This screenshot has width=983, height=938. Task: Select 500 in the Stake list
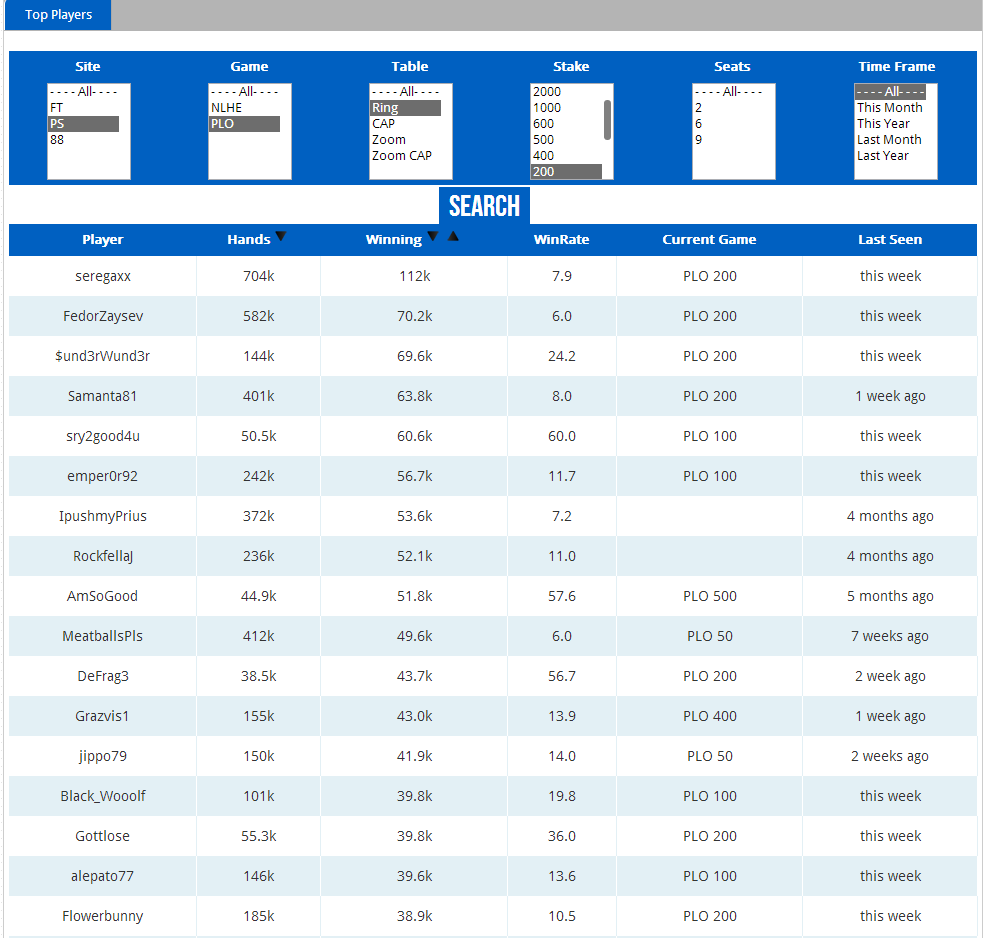567,140
